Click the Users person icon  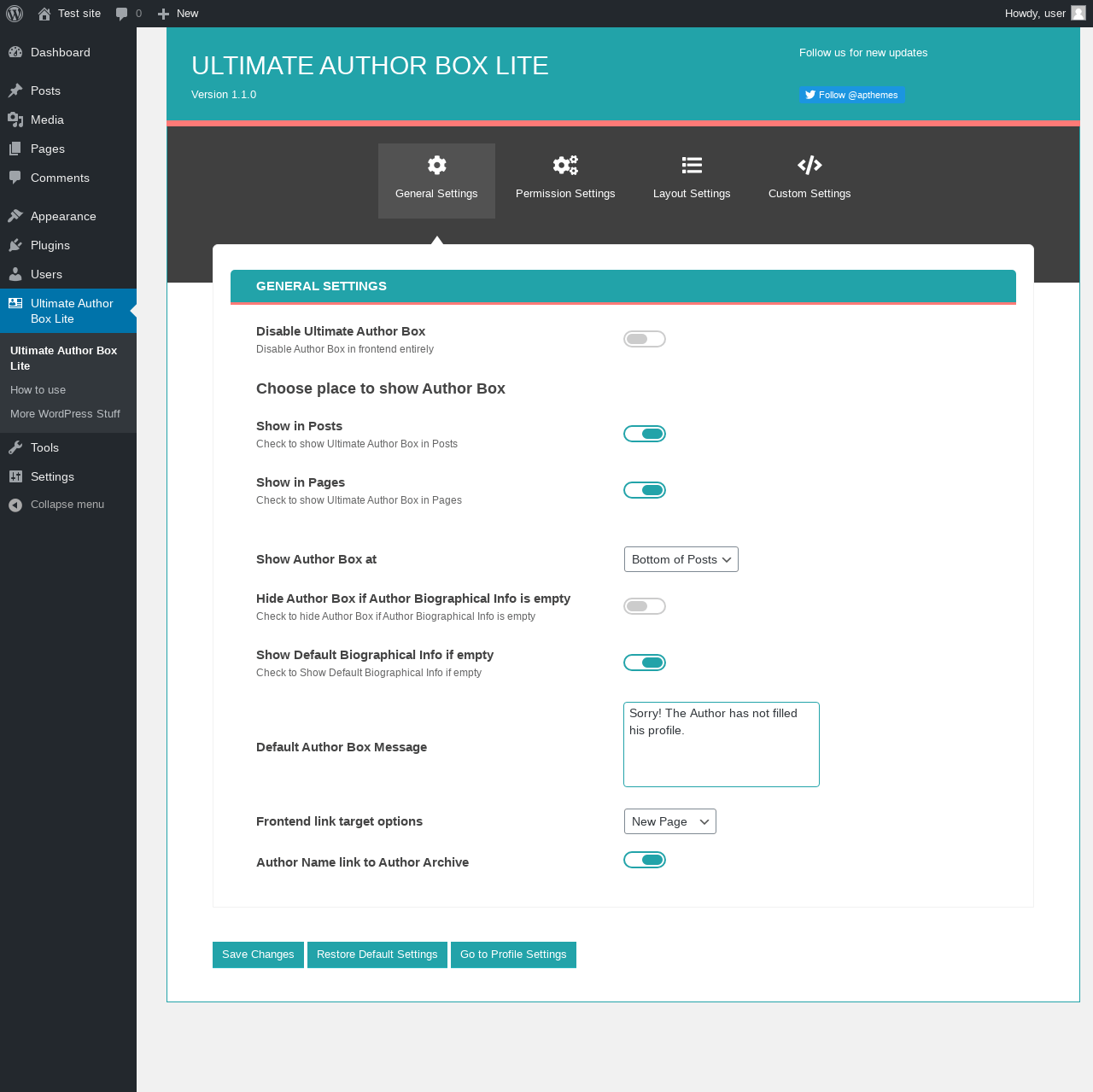coord(15,274)
